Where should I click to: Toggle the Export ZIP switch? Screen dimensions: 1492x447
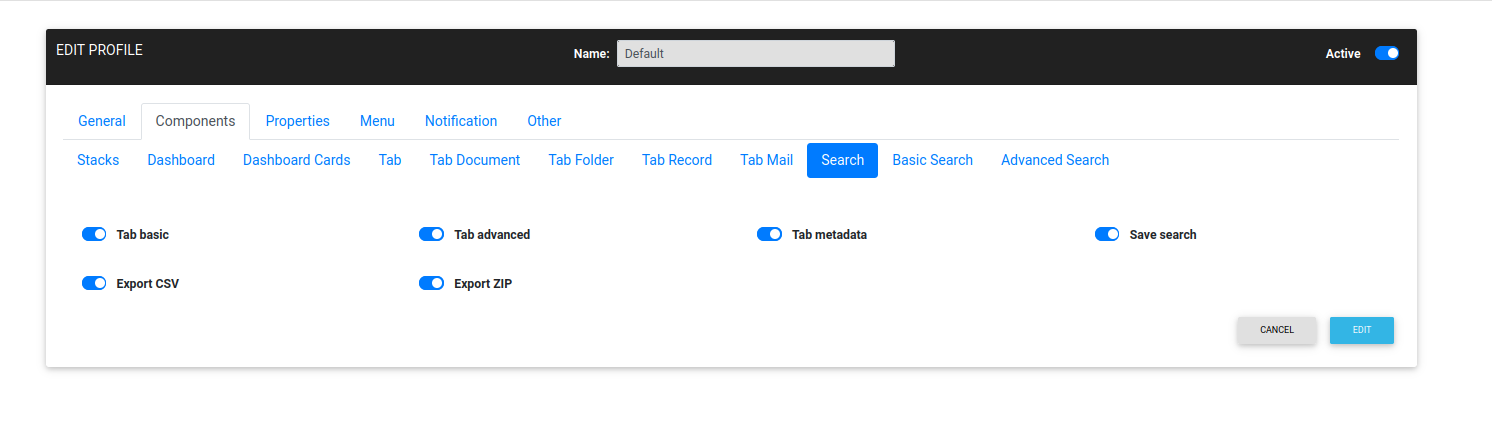[x=431, y=283]
